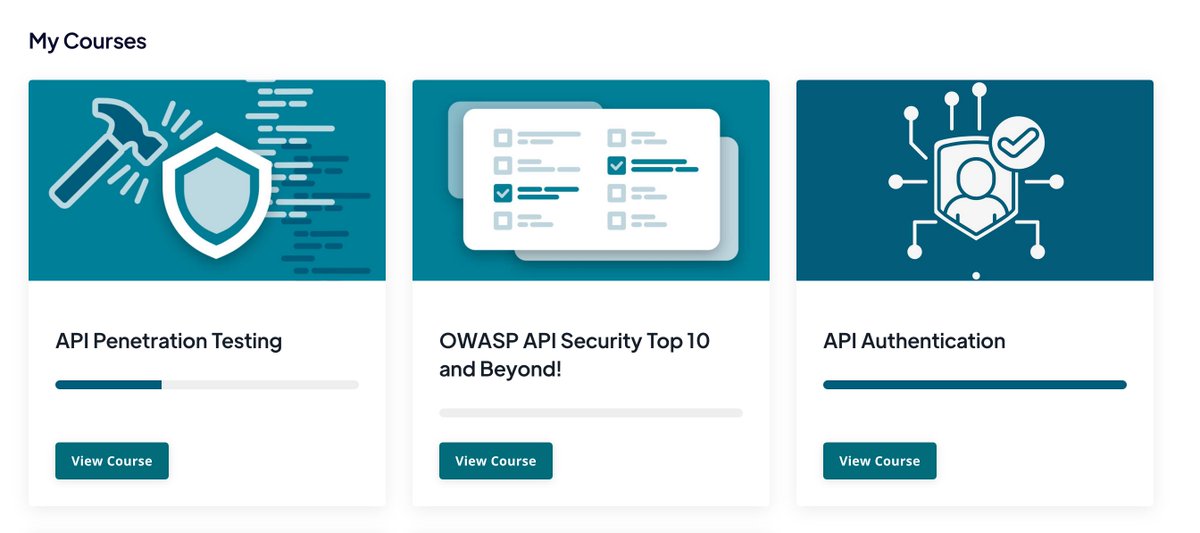Select the API Authentication course title
This screenshot has height=533, width=1200.
pos(914,341)
